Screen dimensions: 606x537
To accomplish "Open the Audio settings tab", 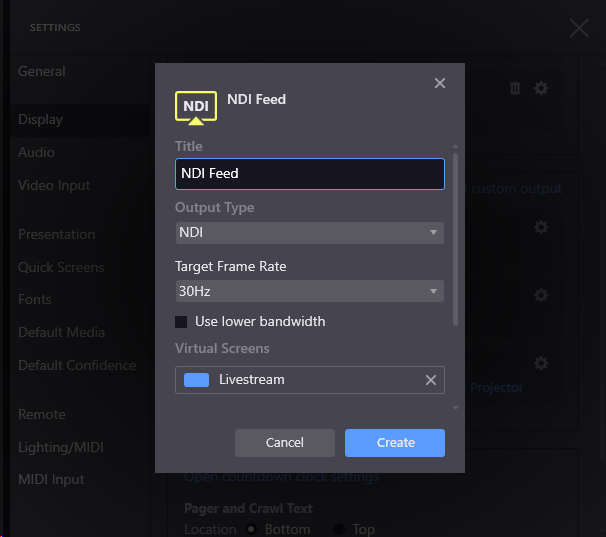I will 37,152.
